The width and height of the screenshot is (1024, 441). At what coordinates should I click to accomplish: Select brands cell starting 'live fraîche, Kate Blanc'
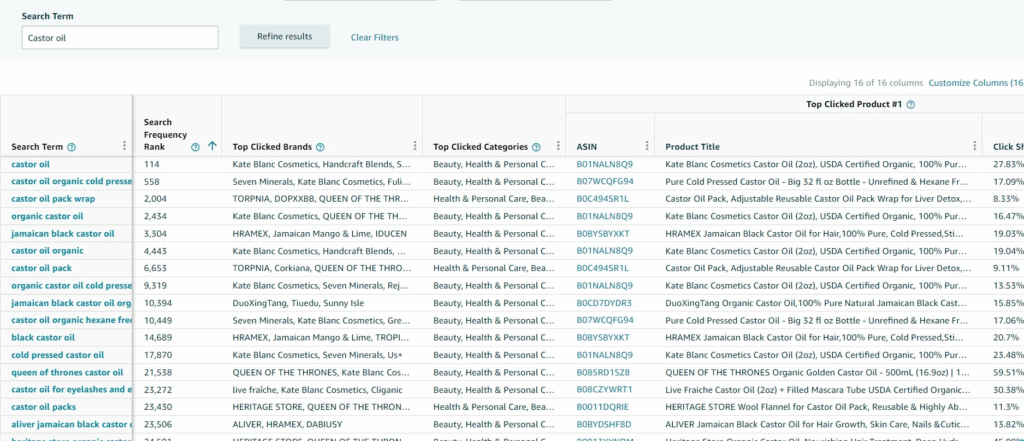(x=317, y=389)
